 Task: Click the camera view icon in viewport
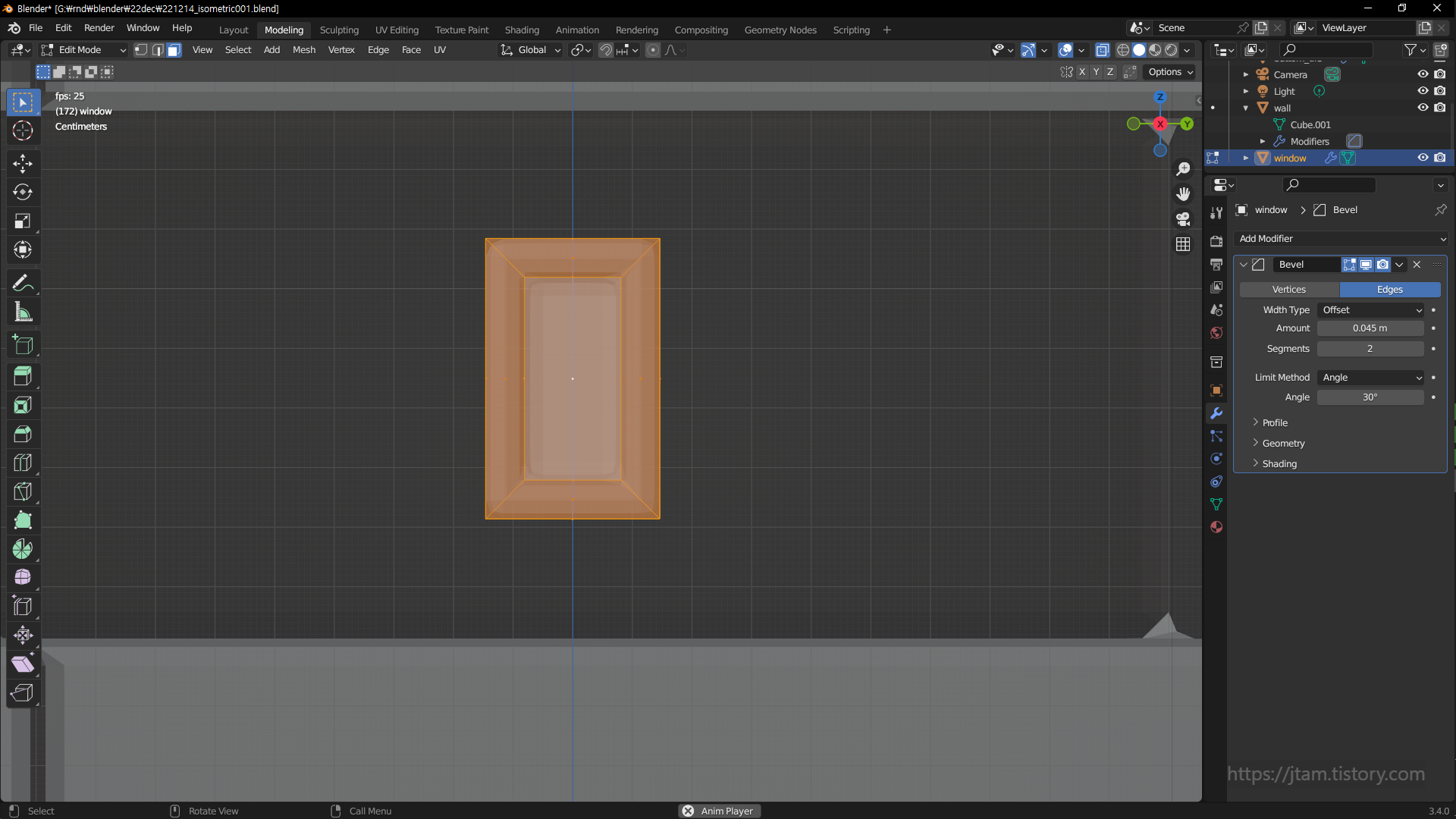click(x=1183, y=219)
